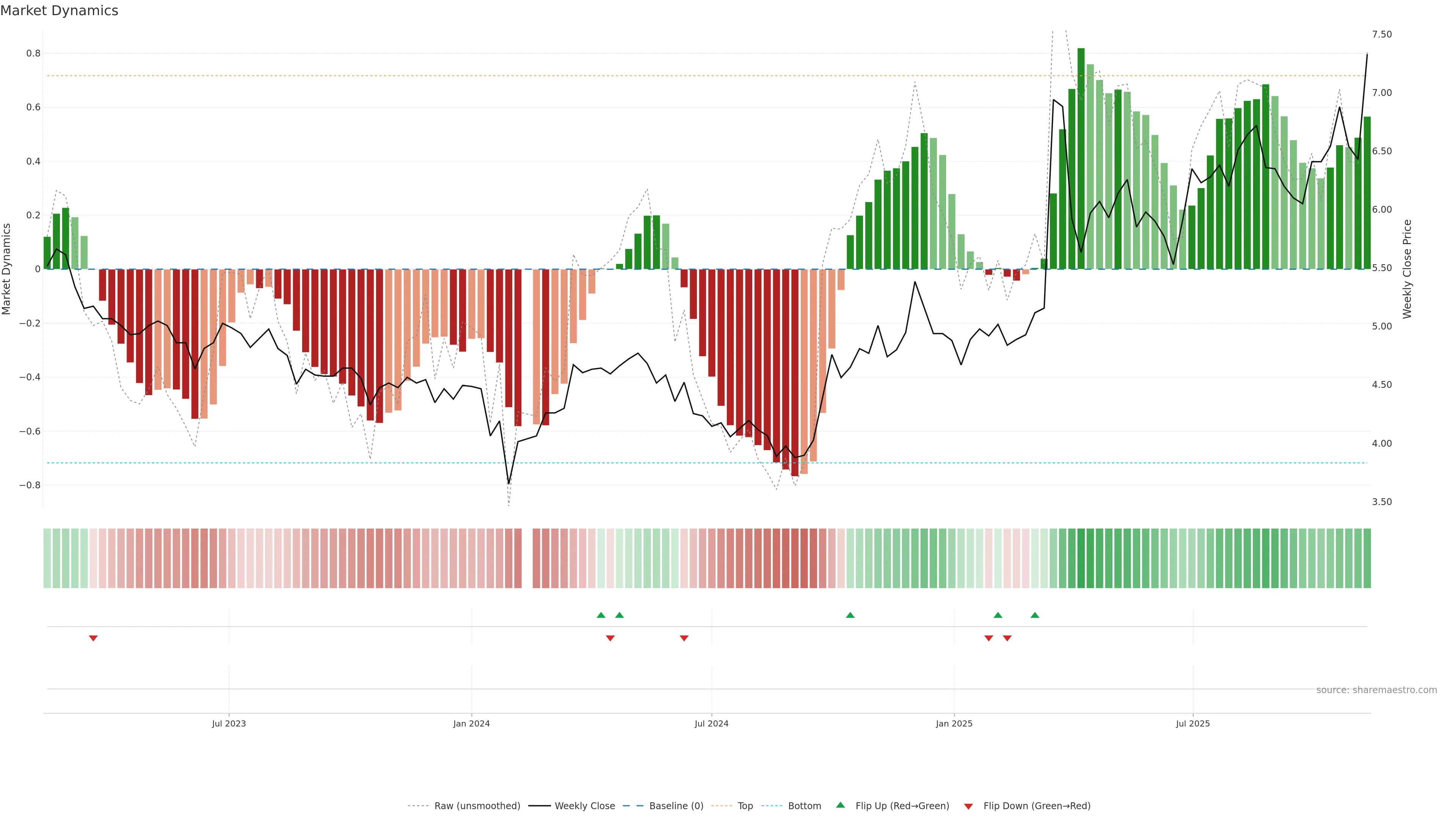Toggle Weekly Close line in legend
This screenshot has height=819, width=1456.
584,805
